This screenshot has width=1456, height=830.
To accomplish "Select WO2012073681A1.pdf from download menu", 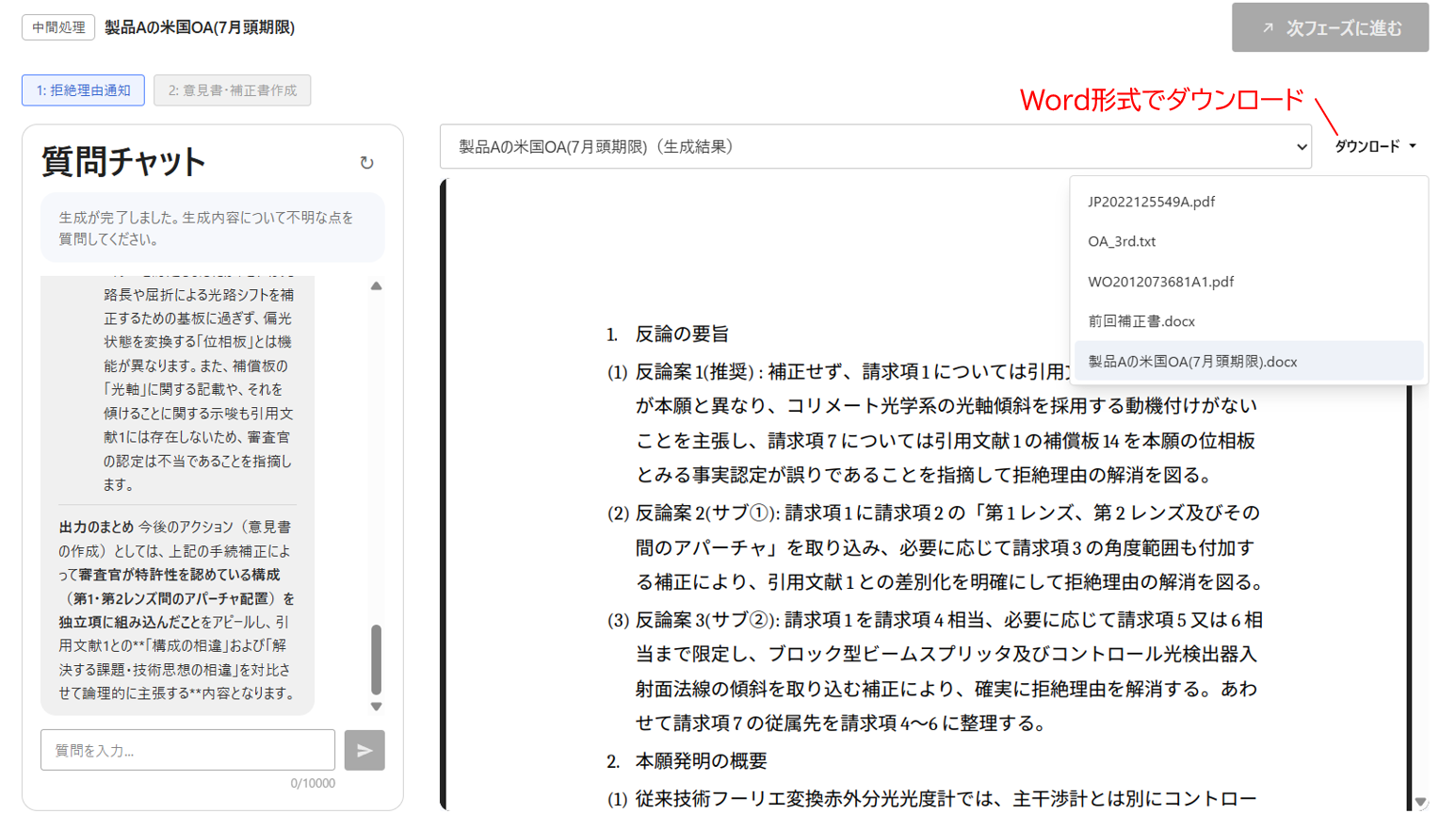I will [x=1248, y=282].
